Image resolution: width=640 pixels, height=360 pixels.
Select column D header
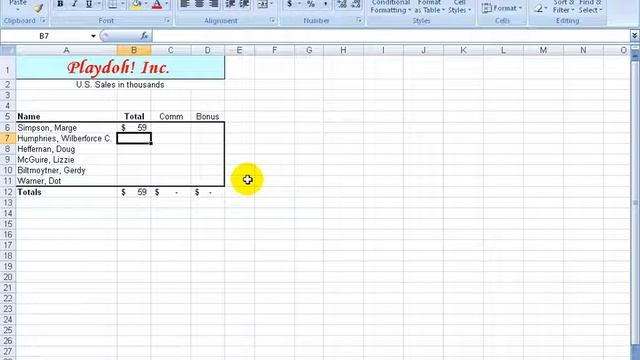[207, 50]
